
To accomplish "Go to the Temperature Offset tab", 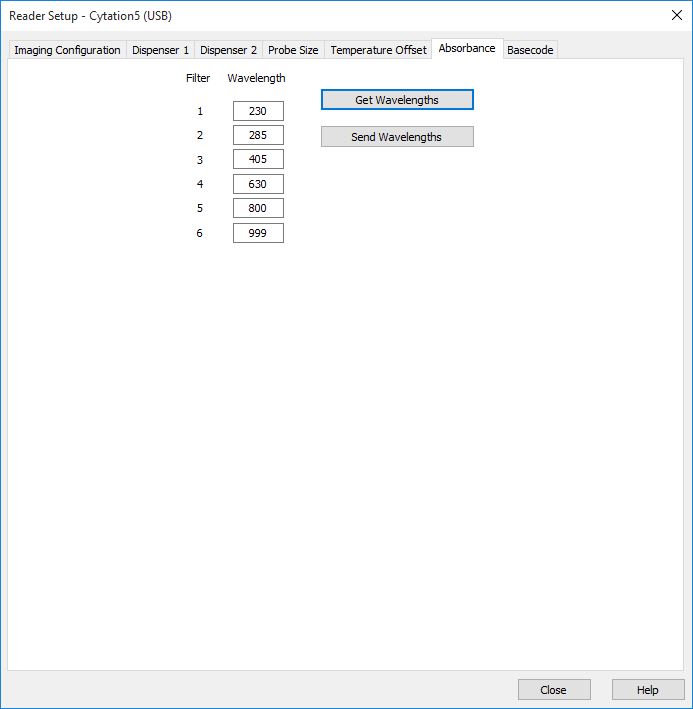I will pos(378,50).
